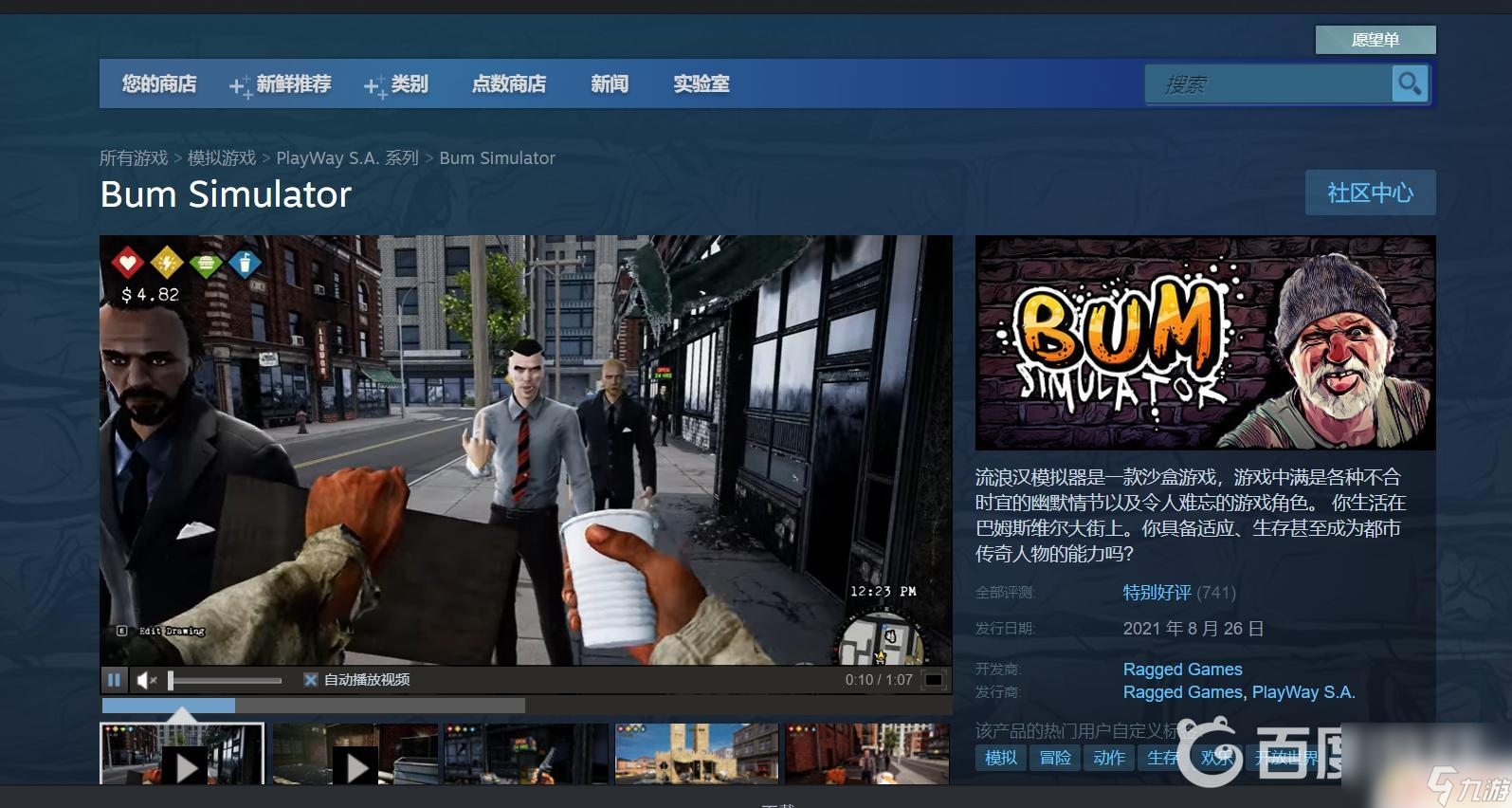Open 您的商店 menu

pos(159,83)
